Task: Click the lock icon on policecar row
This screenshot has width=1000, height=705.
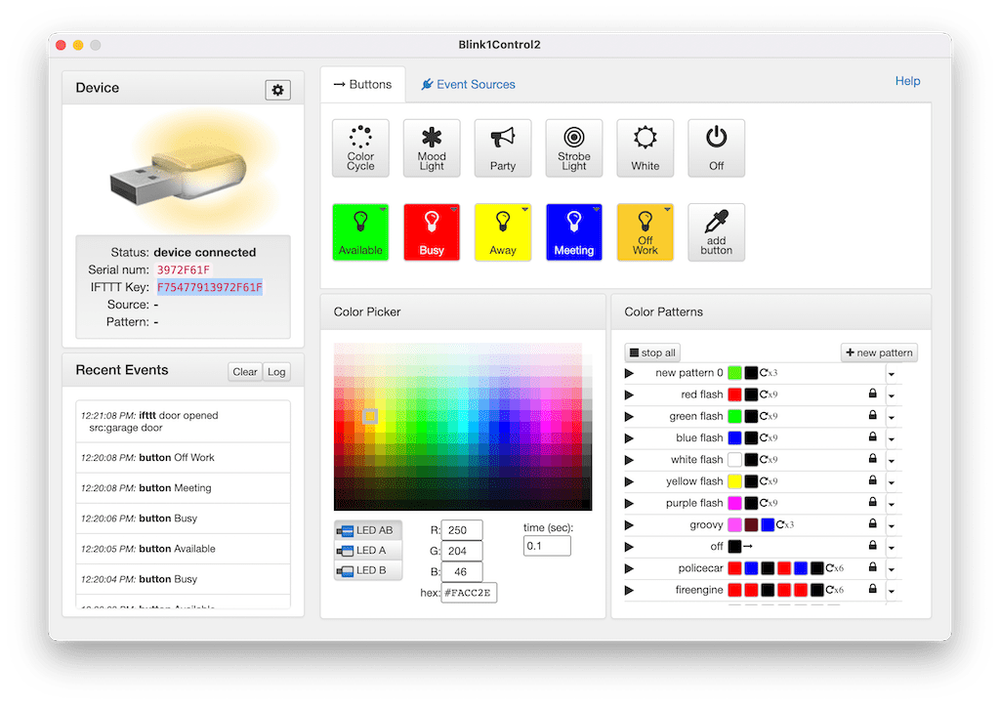Action: [x=872, y=567]
